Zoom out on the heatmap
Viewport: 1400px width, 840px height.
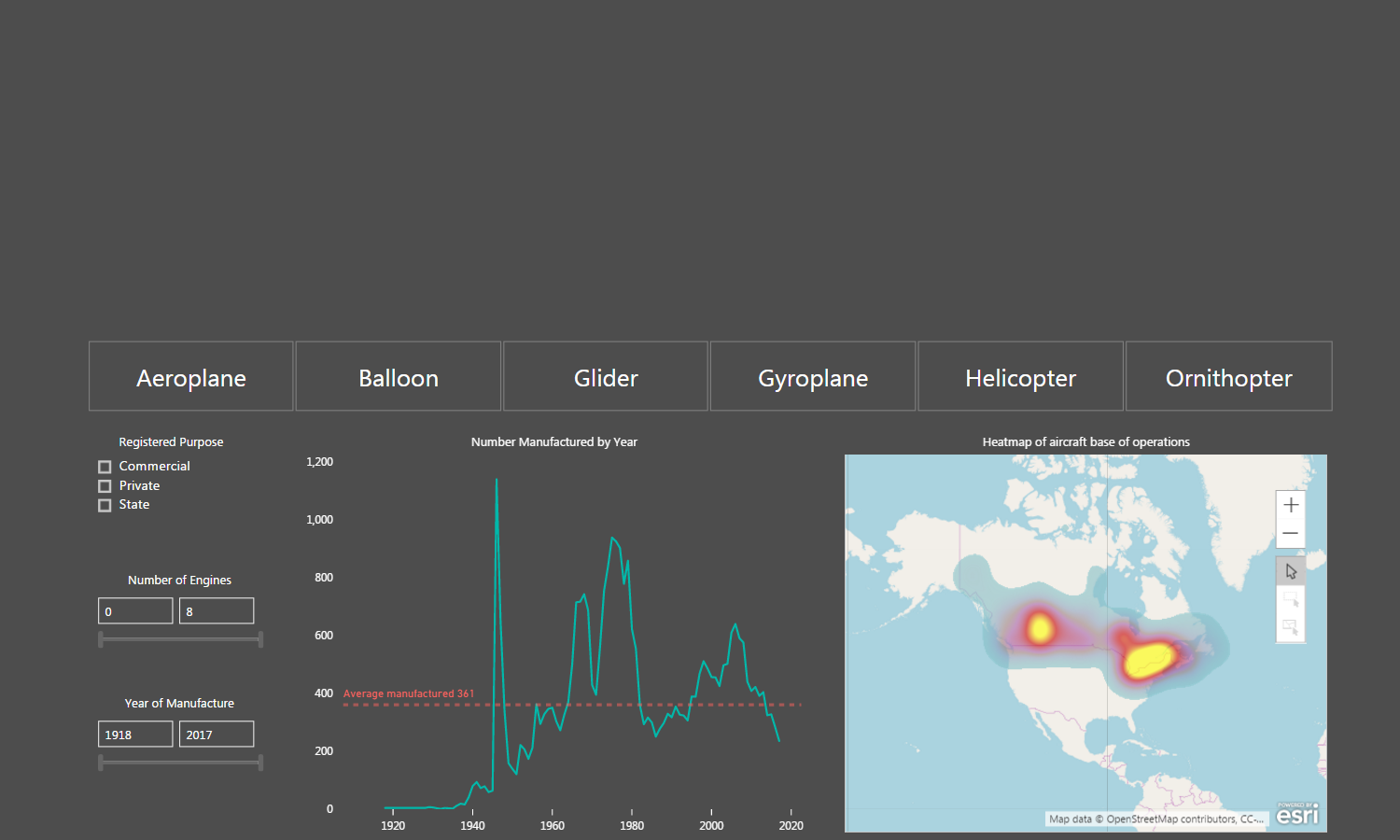coord(1290,534)
